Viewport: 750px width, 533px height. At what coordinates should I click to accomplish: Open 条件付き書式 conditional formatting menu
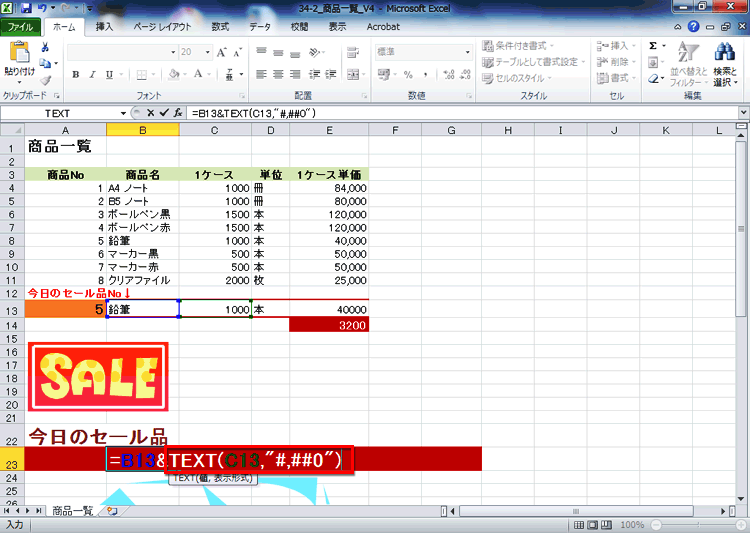(518, 46)
